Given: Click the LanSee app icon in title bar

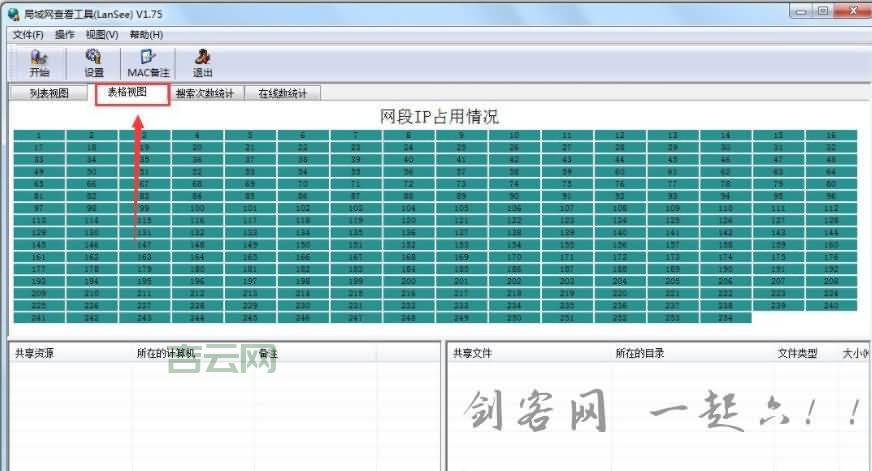Looking at the screenshot, I should (14, 14).
